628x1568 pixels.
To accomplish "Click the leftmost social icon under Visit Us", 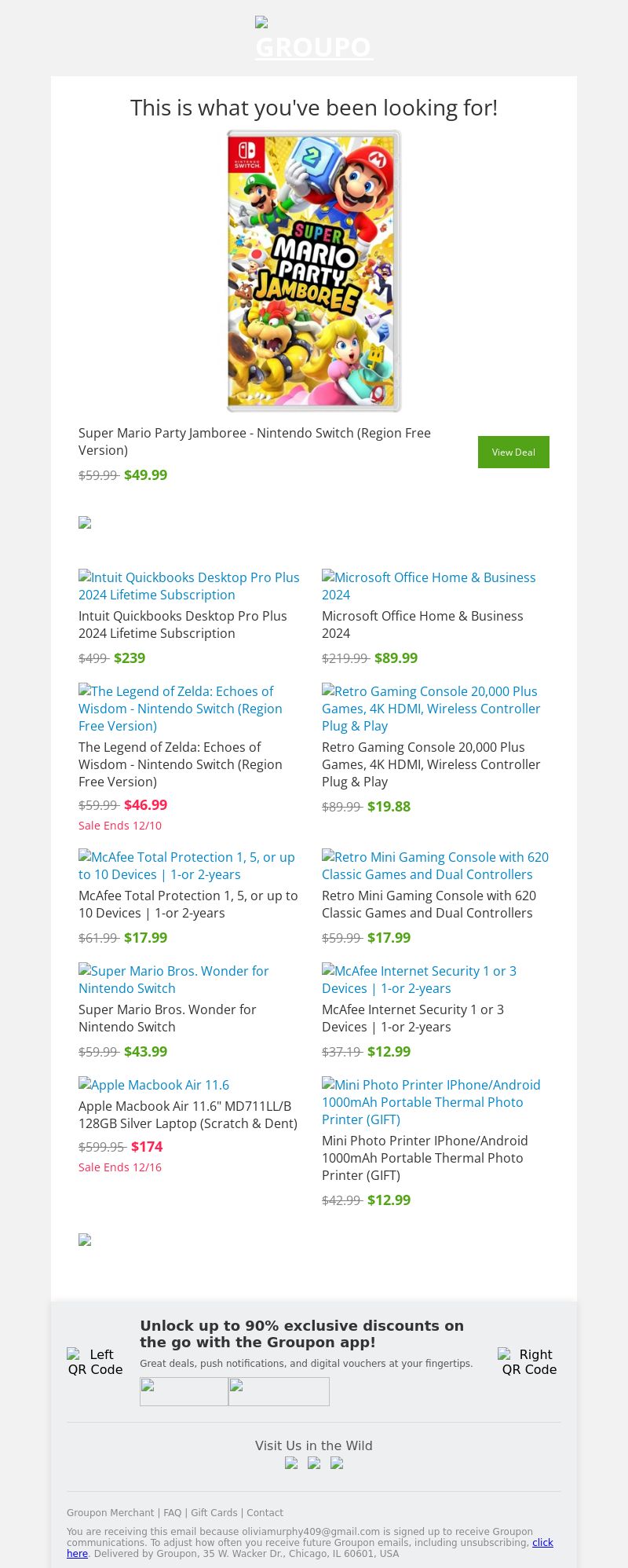I will 291,1463.
